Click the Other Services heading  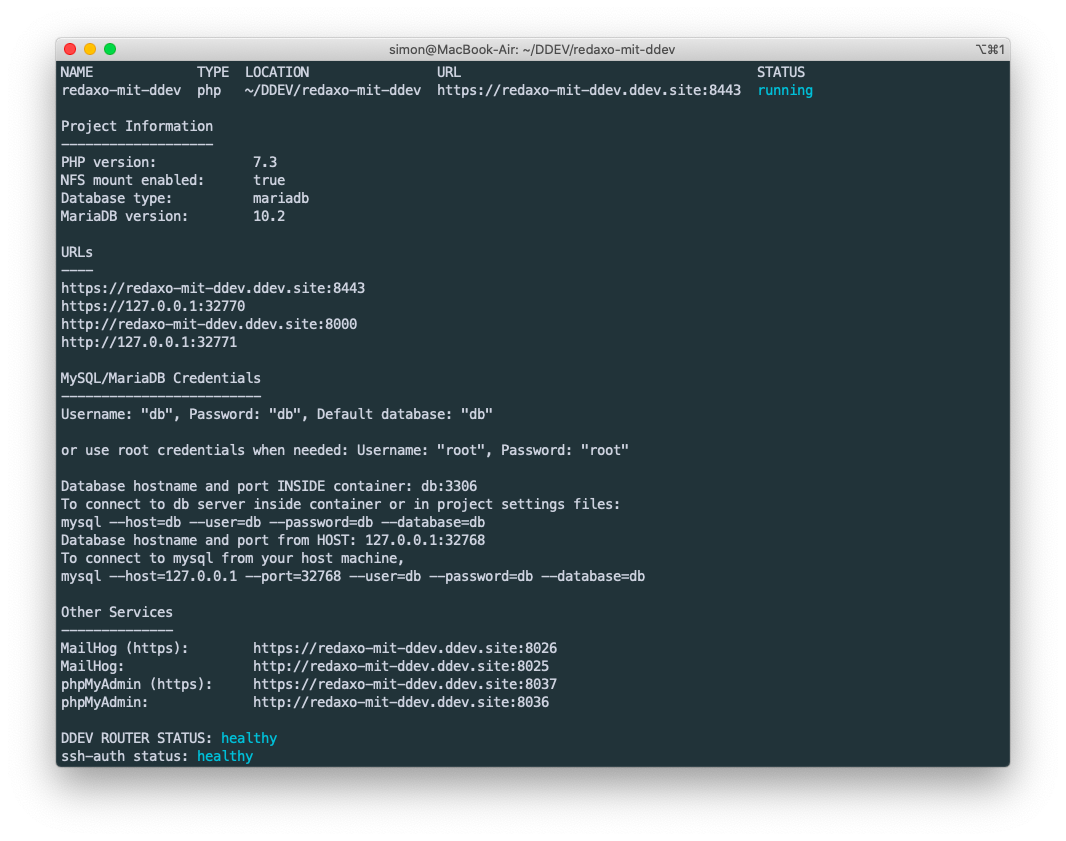[117, 613]
